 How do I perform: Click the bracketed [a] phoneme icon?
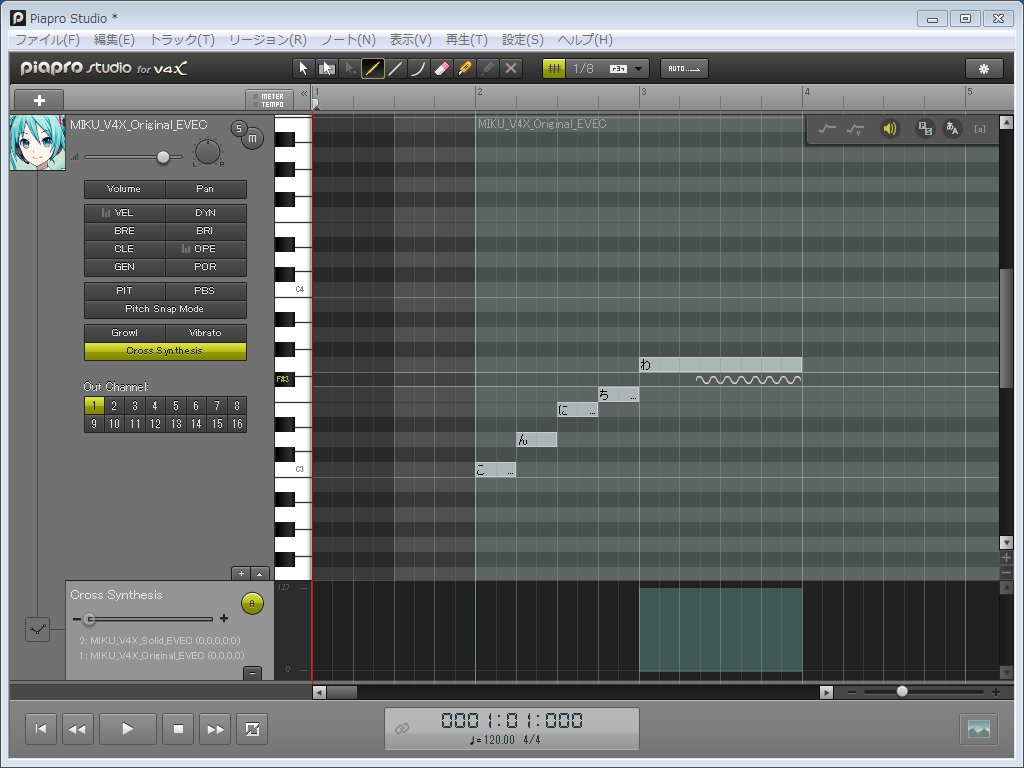click(980, 129)
